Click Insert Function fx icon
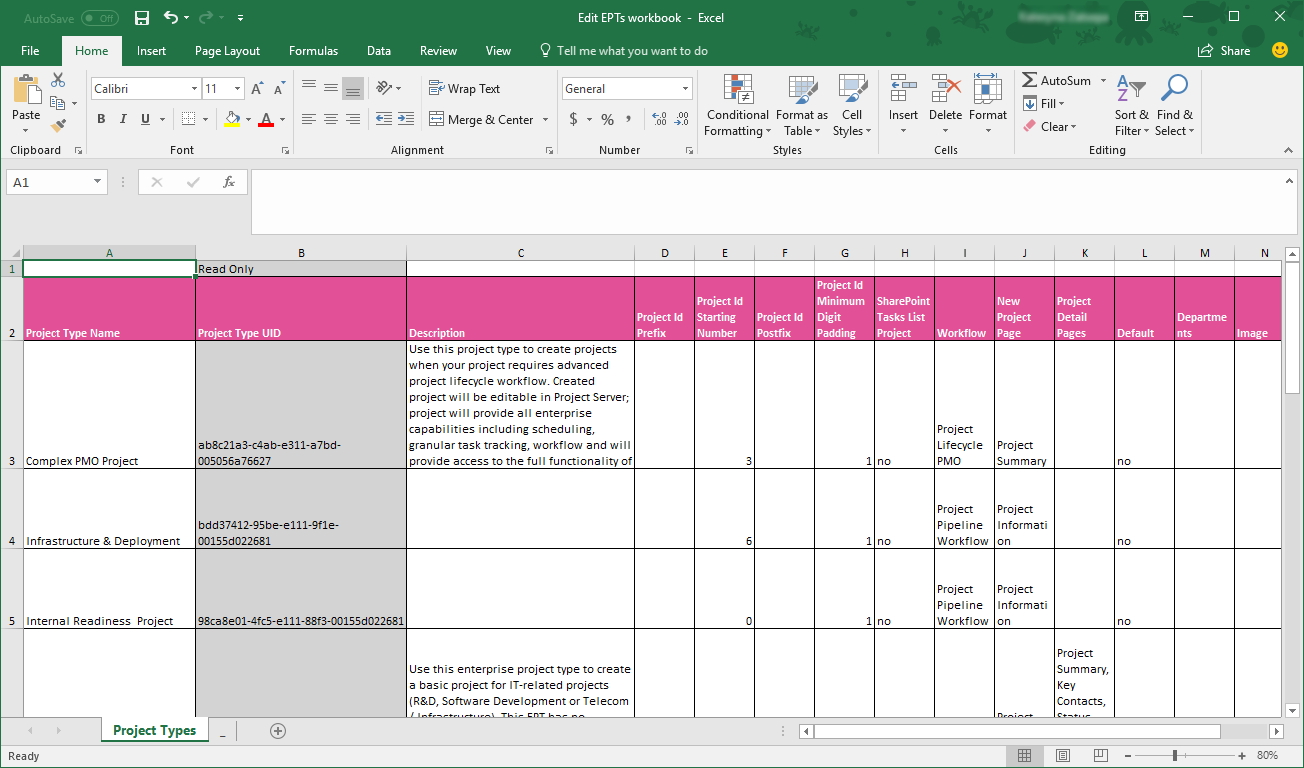This screenshot has width=1304, height=768. click(229, 182)
